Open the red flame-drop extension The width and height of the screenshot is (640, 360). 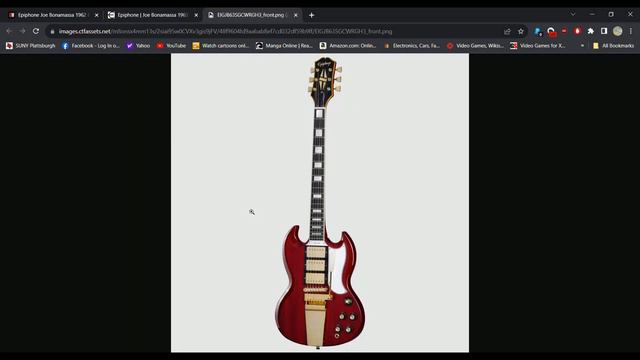(x=577, y=31)
